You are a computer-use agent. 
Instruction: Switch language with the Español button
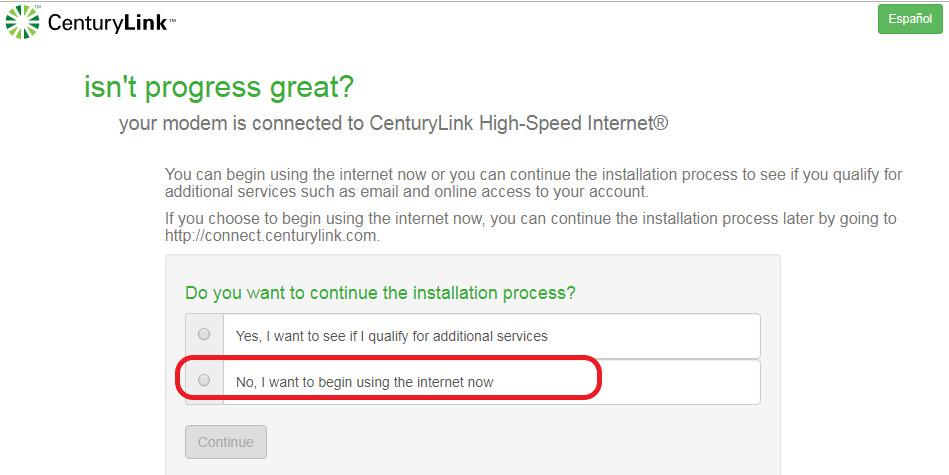click(x=909, y=20)
